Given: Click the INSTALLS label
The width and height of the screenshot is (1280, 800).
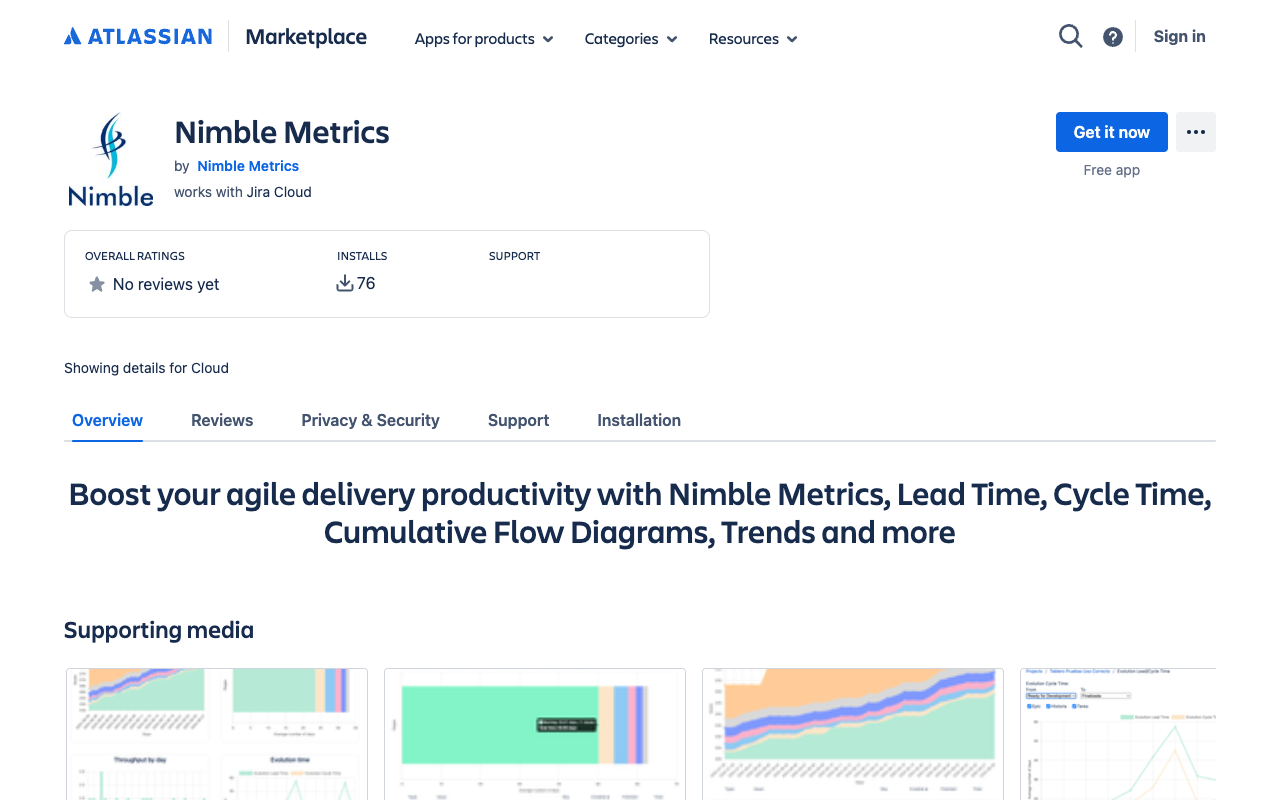Looking at the screenshot, I should tap(362, 256).
